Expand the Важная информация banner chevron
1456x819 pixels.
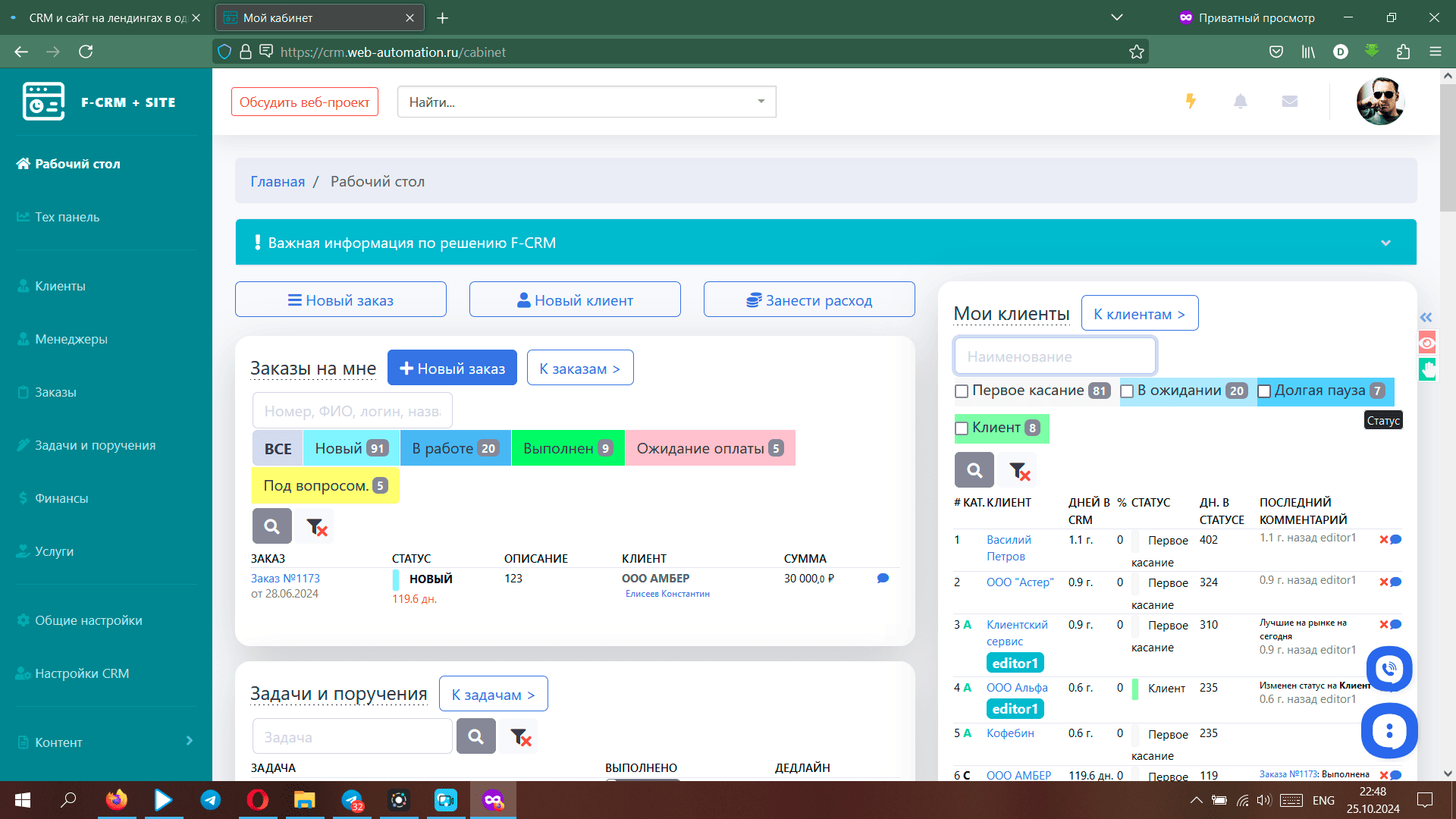[x=1385, y=243]
